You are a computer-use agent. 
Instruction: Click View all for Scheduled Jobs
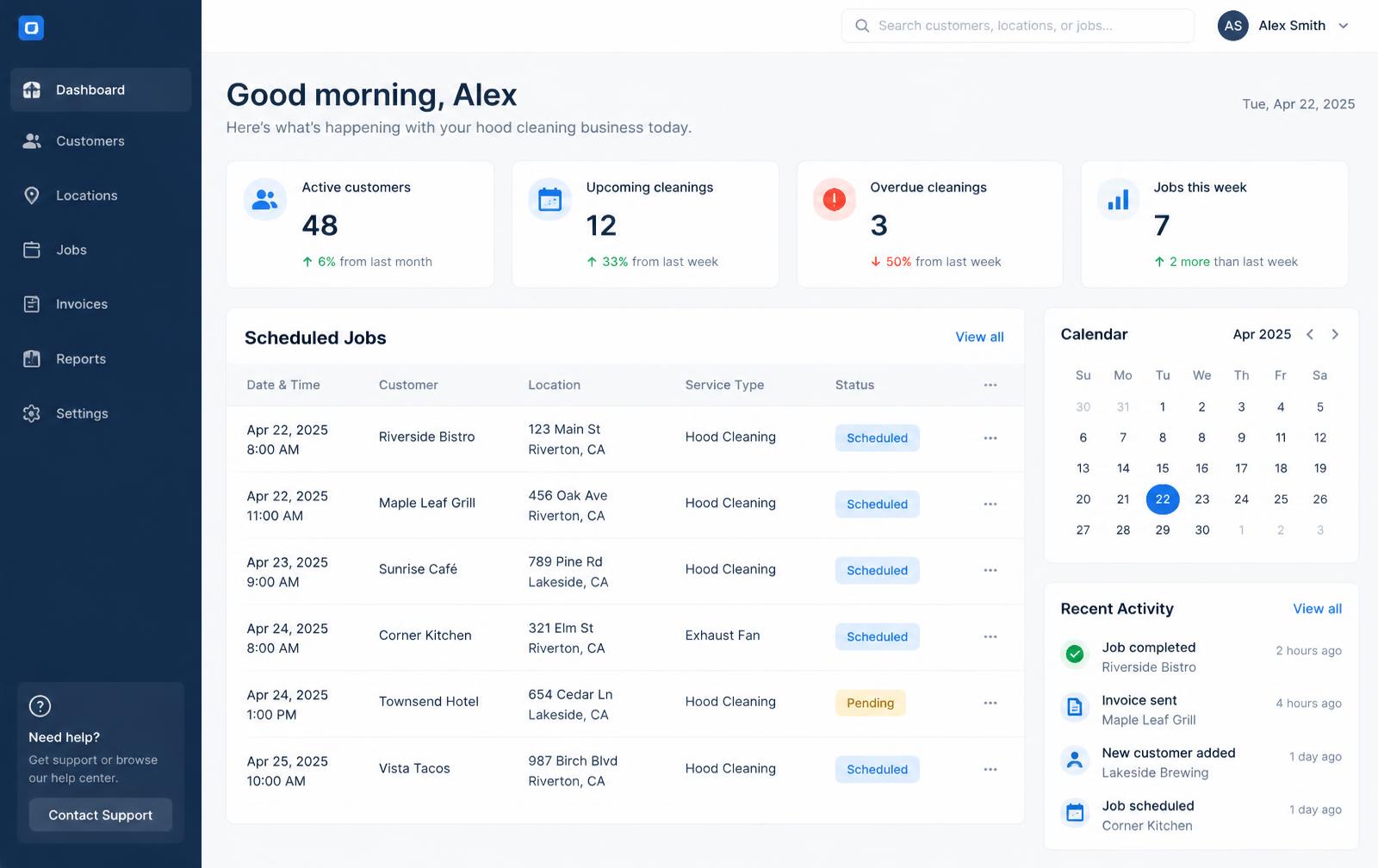(979, 337)
